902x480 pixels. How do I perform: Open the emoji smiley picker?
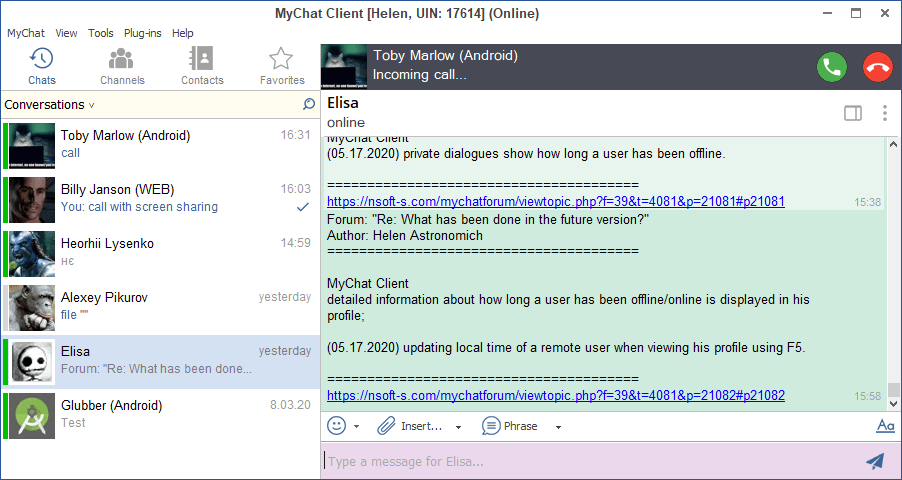pos(337,426)
